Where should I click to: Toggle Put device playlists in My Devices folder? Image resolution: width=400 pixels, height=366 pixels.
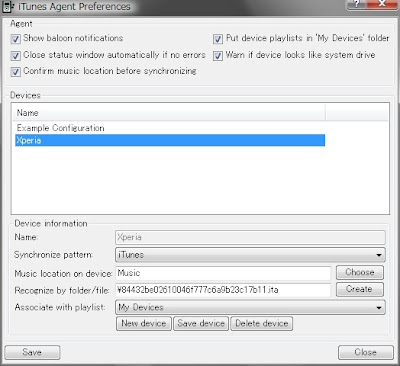tap(218, 39)
